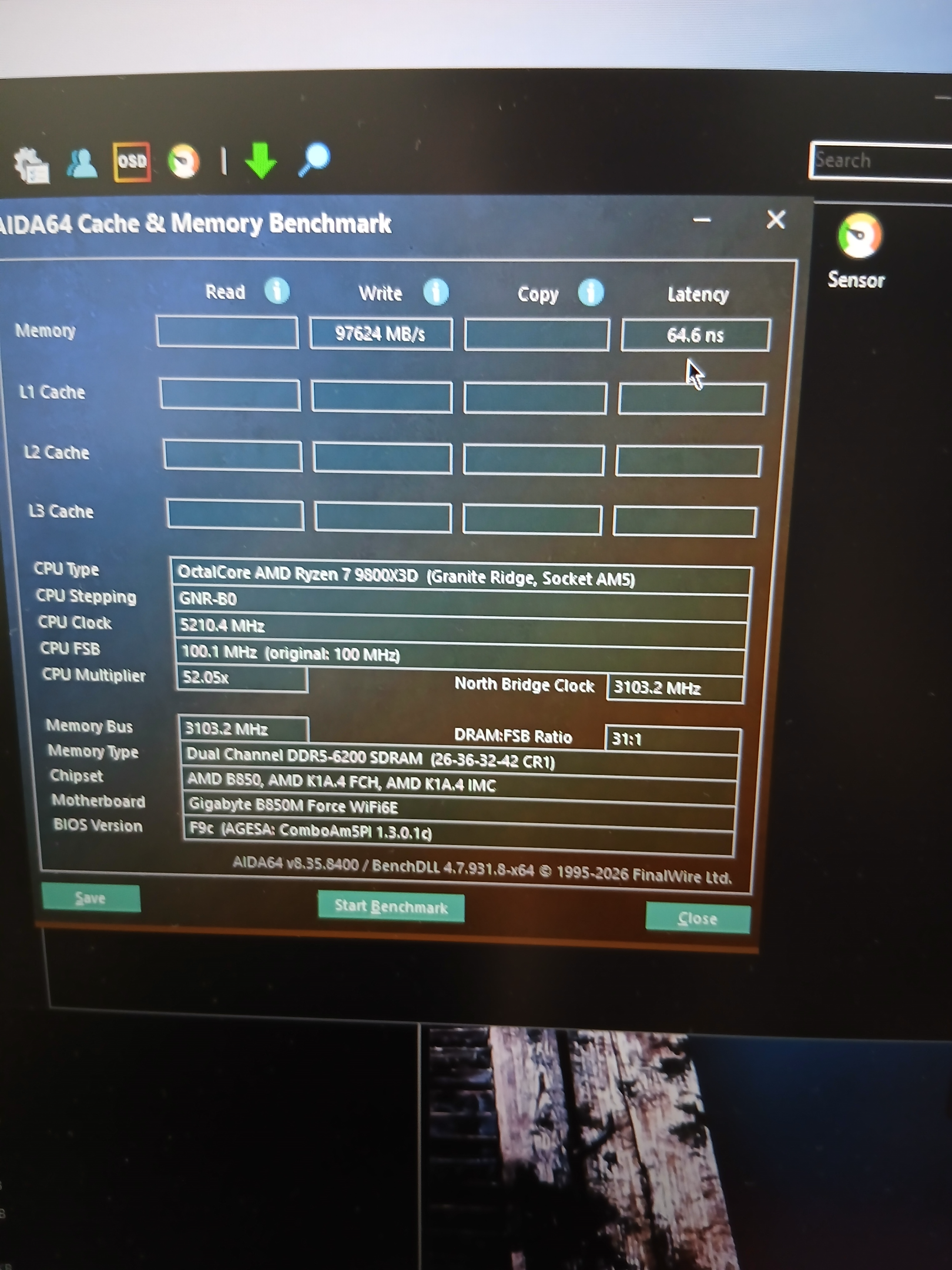Click the user accounts icon in toolbar
The image size is (952, 1270).
coord(82,163)
